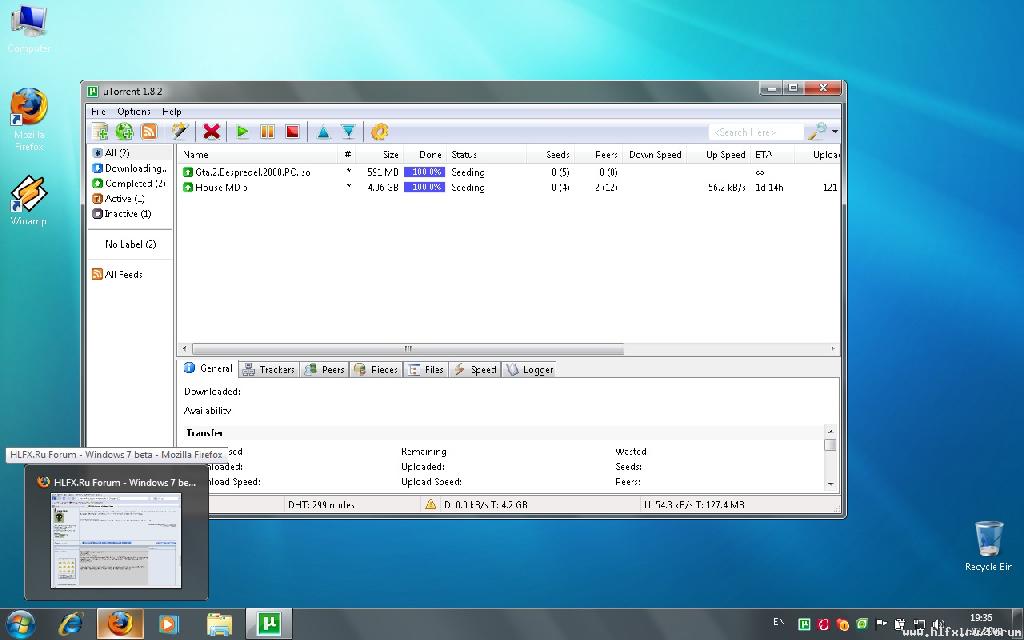Sort torrents by the Down Speed column header
The image size is (1024, 640).
654,155
